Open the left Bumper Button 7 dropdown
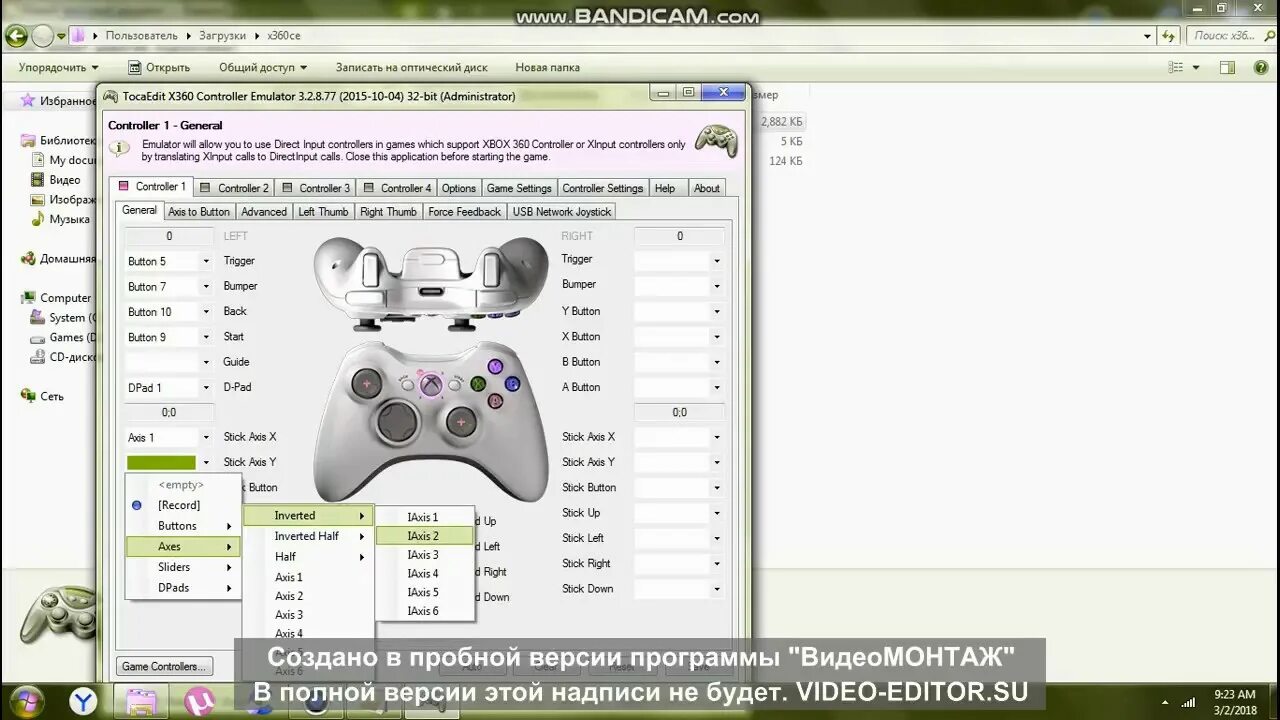 (x=206, y=287)
